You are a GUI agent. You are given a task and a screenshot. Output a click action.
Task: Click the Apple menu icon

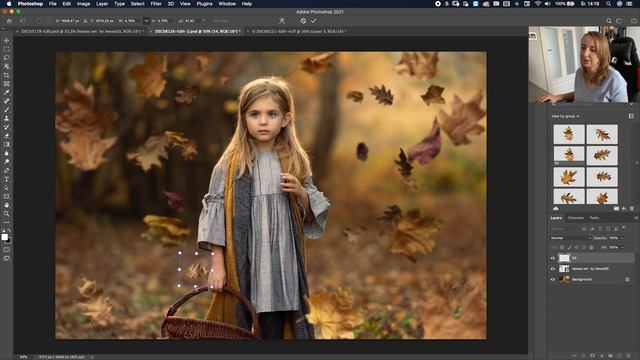9,4
